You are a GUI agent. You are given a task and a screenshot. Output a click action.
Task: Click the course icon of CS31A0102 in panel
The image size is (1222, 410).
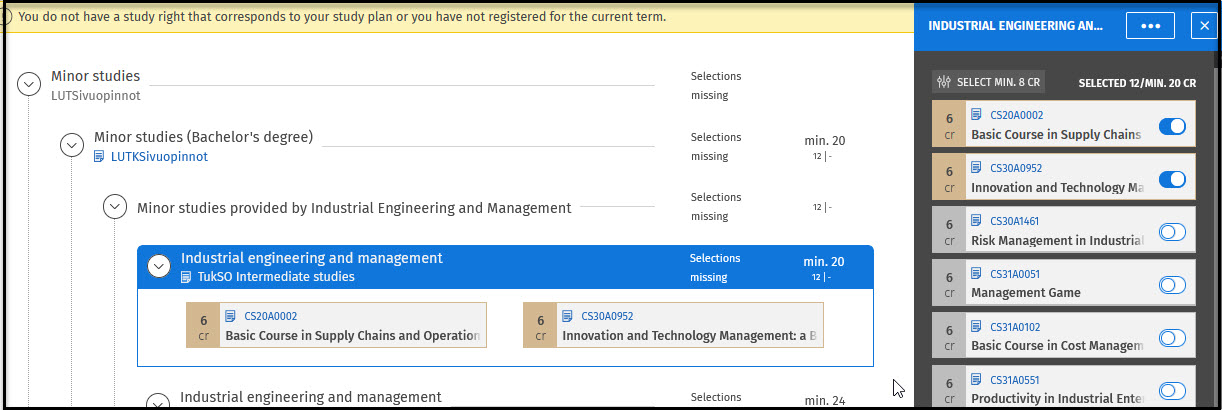tap(977, 326)
